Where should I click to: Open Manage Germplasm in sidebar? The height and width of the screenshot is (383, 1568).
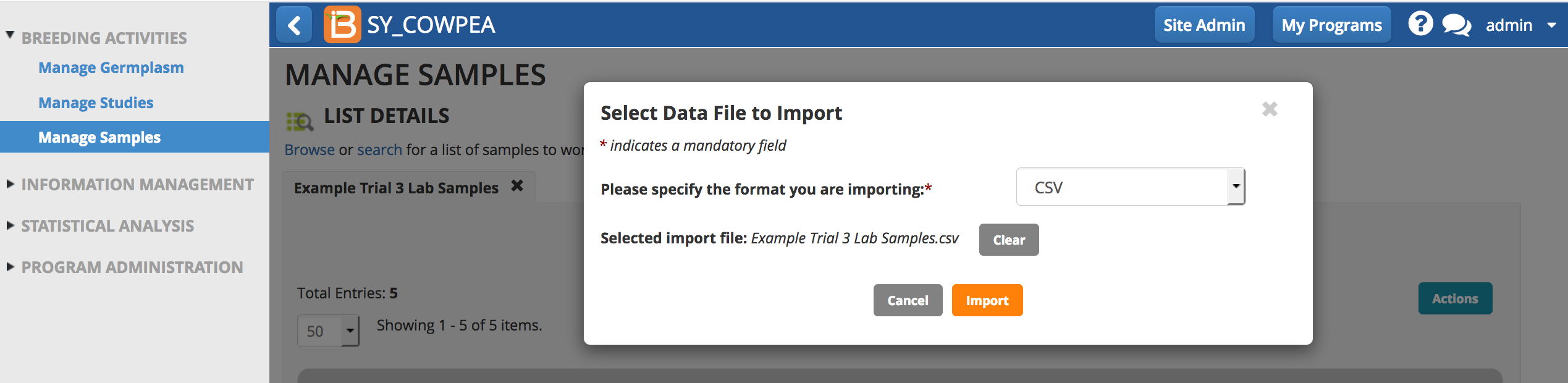pyautogui.click(x=111, y=67)
